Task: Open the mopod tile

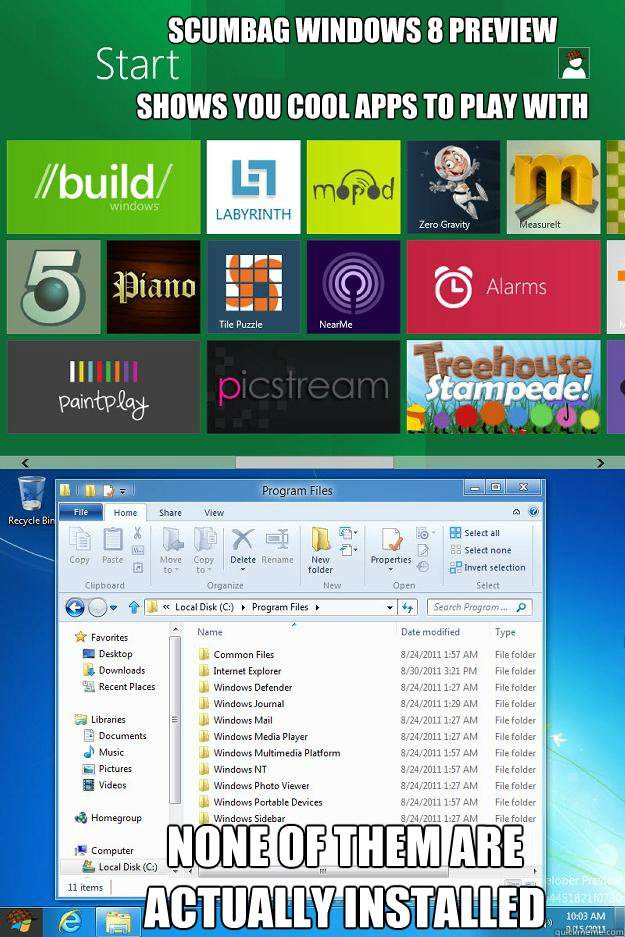Action: coord(353,187)
